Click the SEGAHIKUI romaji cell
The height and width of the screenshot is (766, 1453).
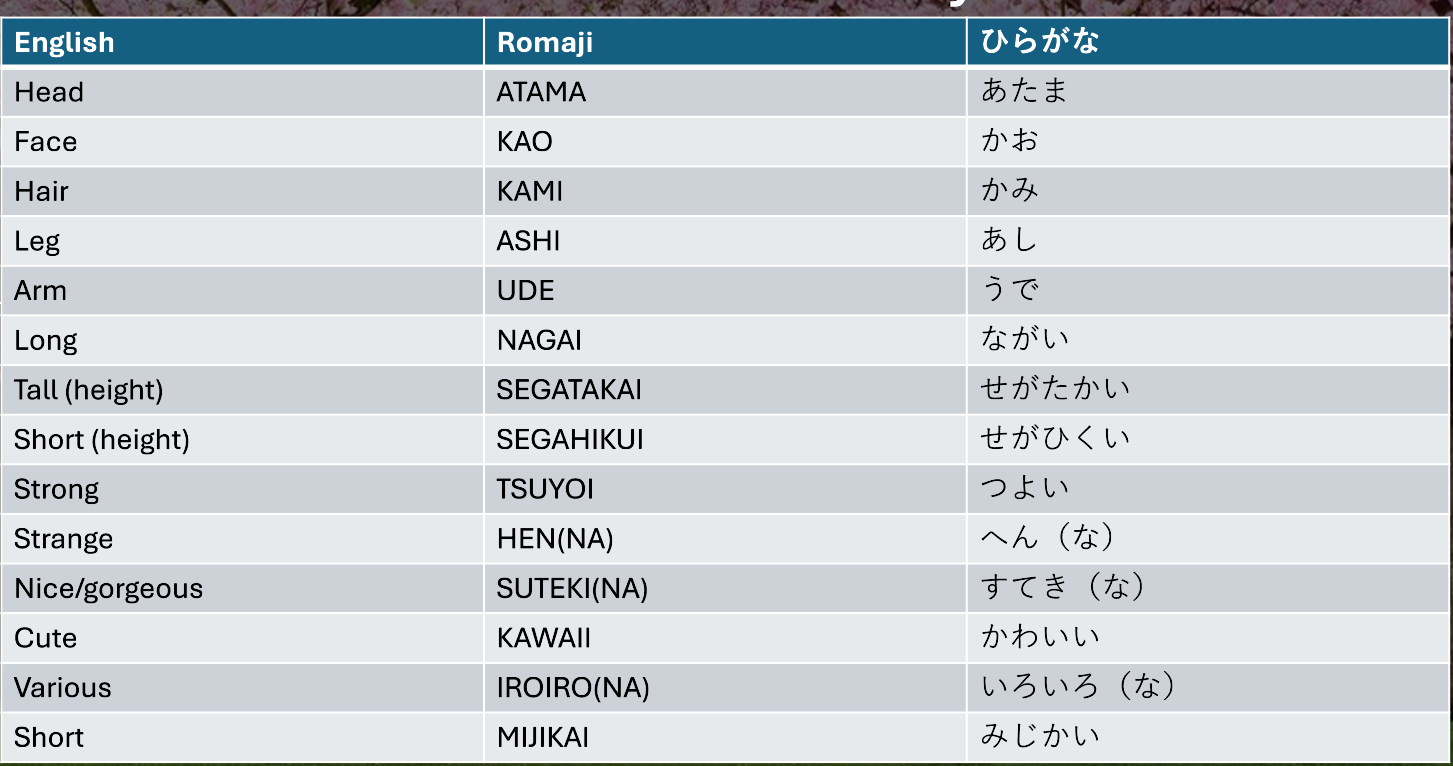click(x=570, y=440)
